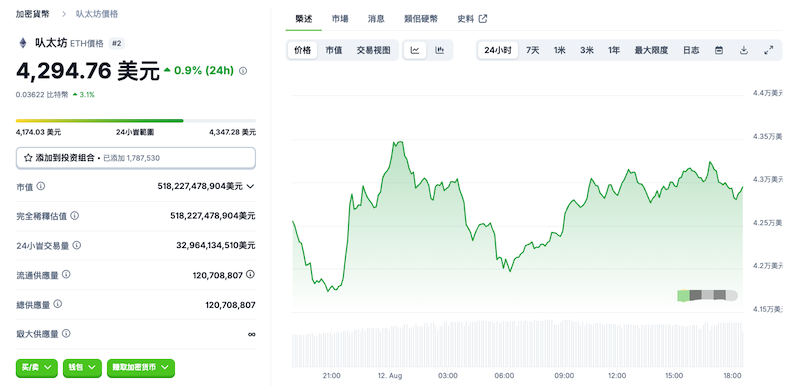The width and height of the screenshot is (800, 386).
Task: Click the Ethereum logo icon
Action: (x=22, y=43)
